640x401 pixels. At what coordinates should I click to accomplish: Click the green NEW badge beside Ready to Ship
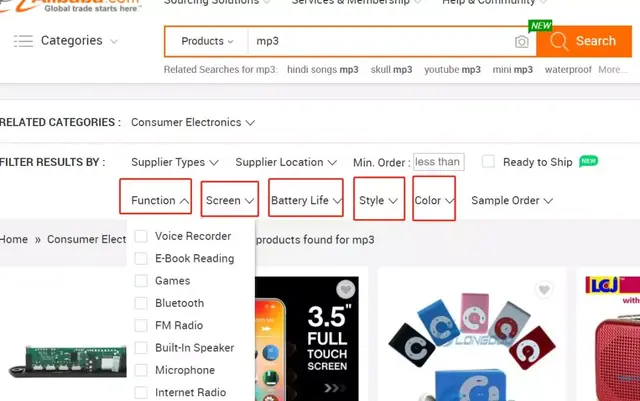coord(588,161)
